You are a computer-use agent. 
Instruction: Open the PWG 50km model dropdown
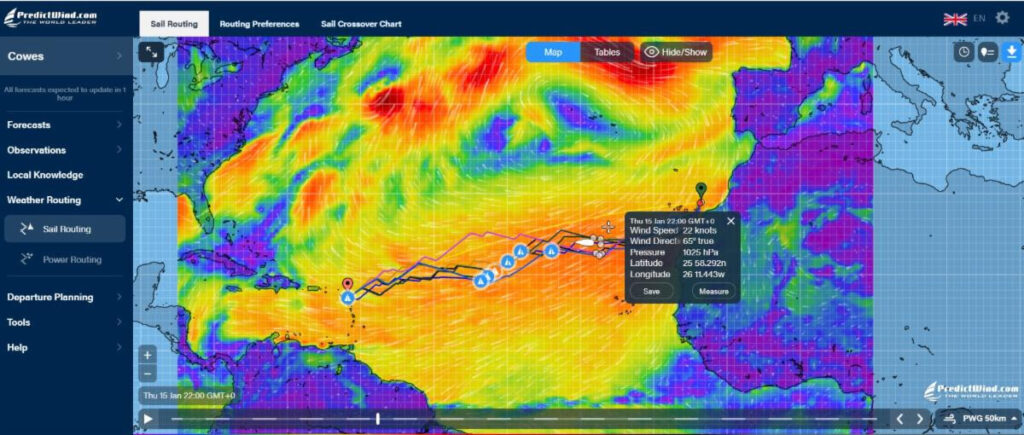[979, 418]
